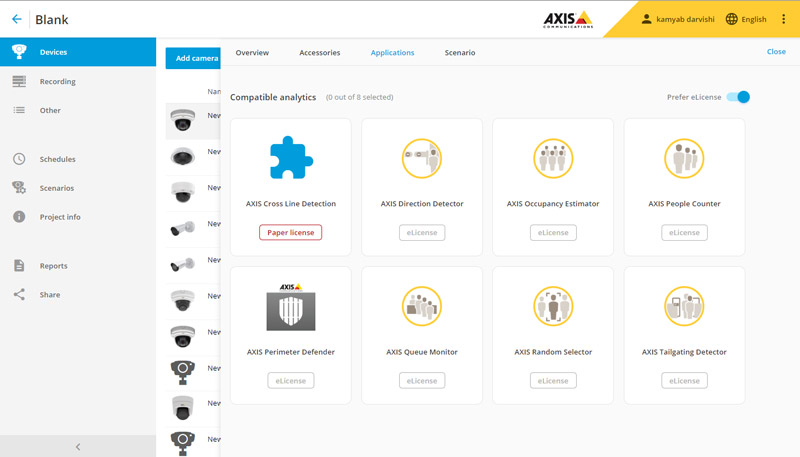Collapse the left sidebar with the chevron
800x457 pixels.
tap(78, 447)
